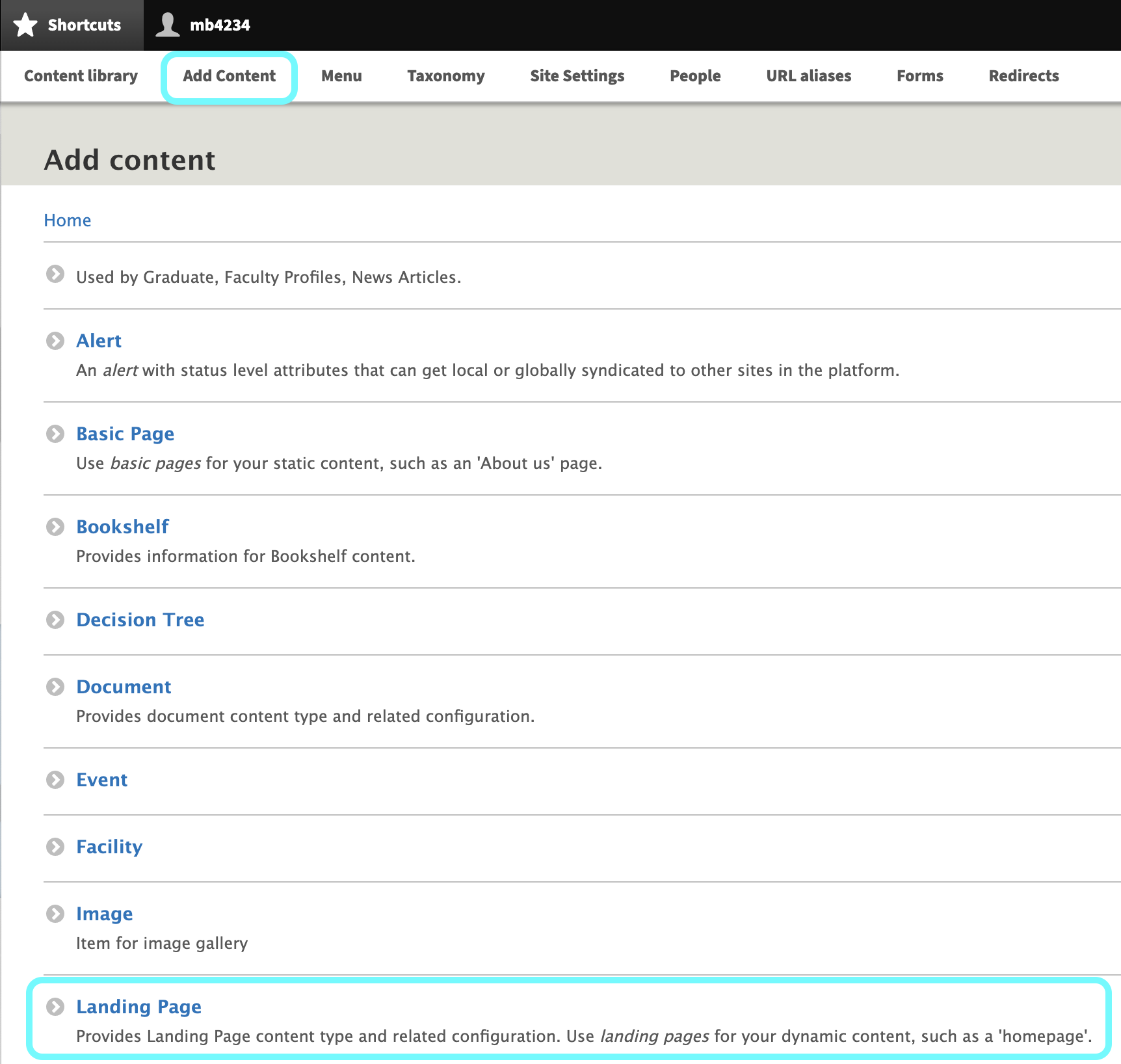Expand the Alert entry arrow
1121x1064 pixels.
pos(56,341)
